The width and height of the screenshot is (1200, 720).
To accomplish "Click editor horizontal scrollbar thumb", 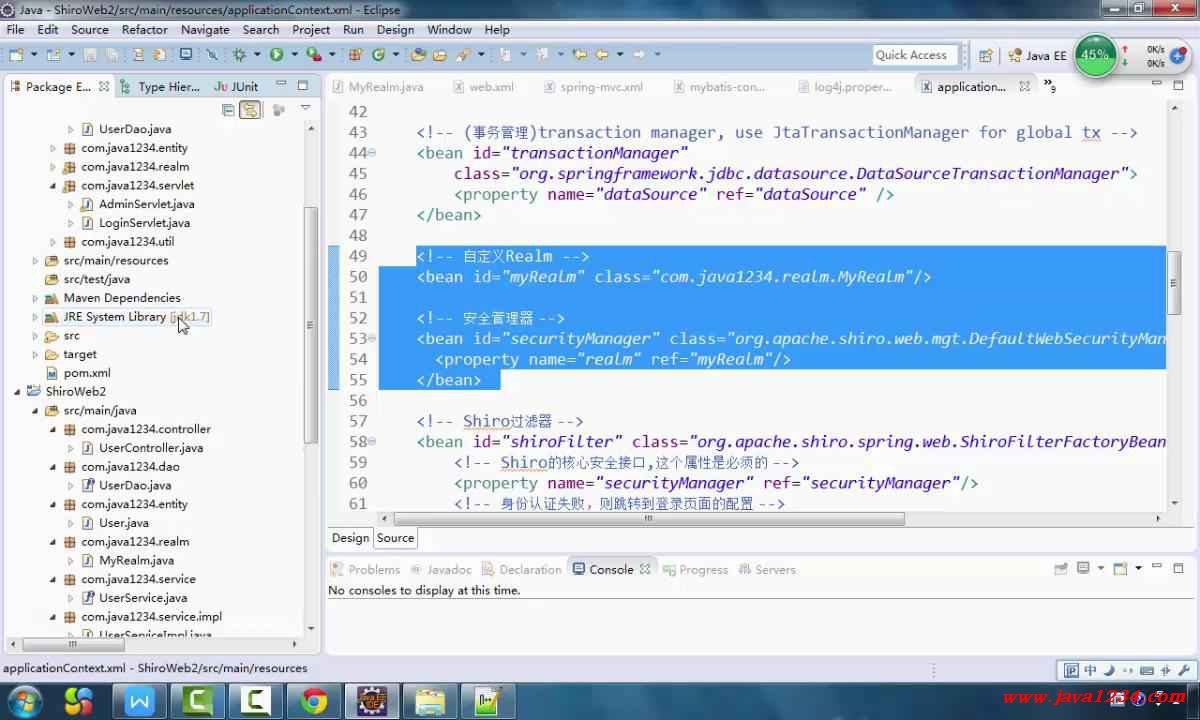I will (x=649, y=519).
